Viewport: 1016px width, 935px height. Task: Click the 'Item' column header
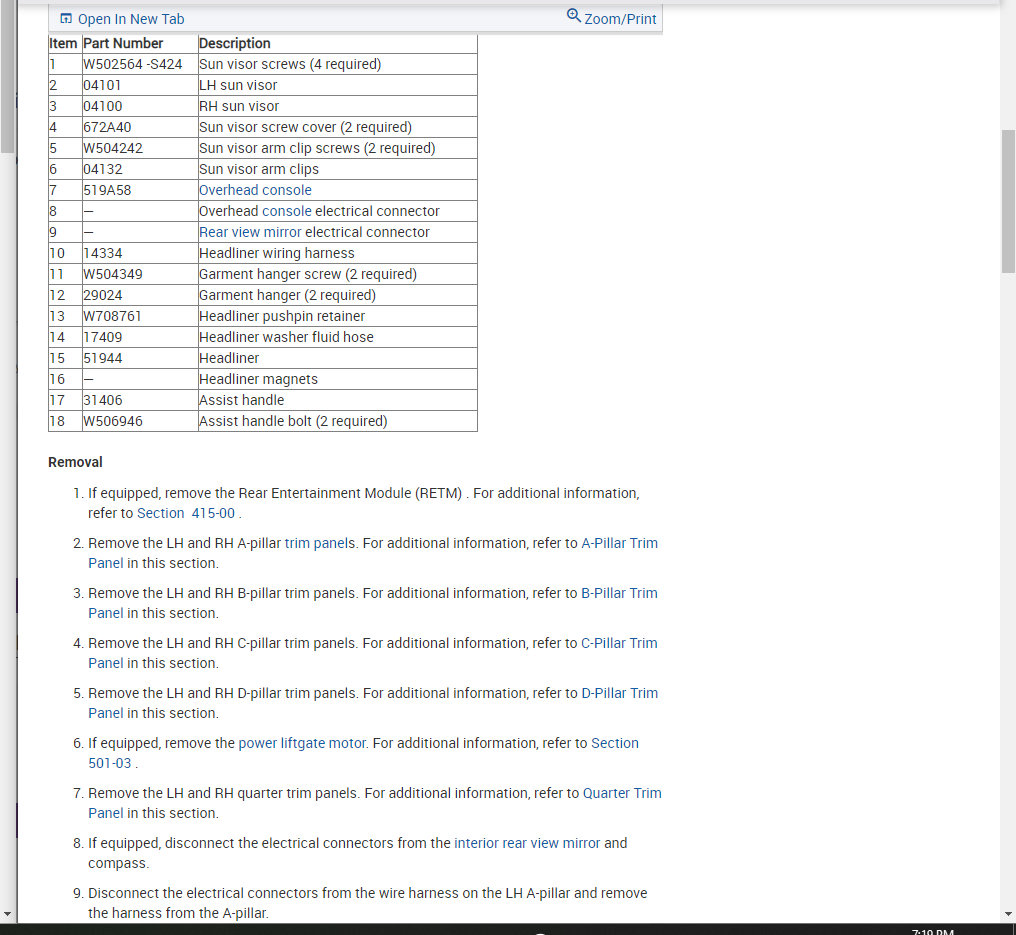coord(63,43)
